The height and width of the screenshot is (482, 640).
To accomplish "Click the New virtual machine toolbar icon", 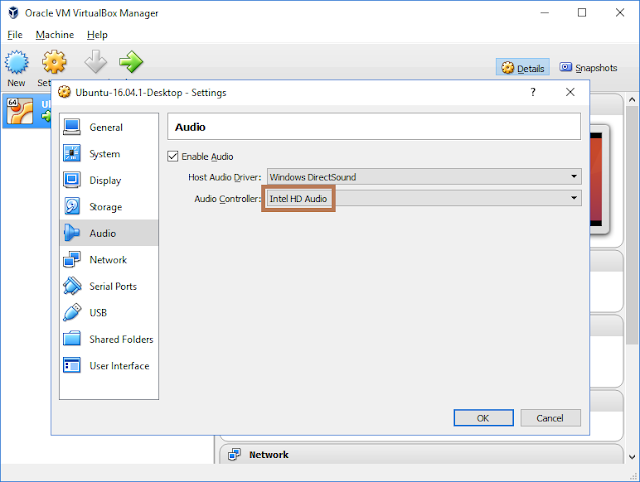I will (17, 62).
